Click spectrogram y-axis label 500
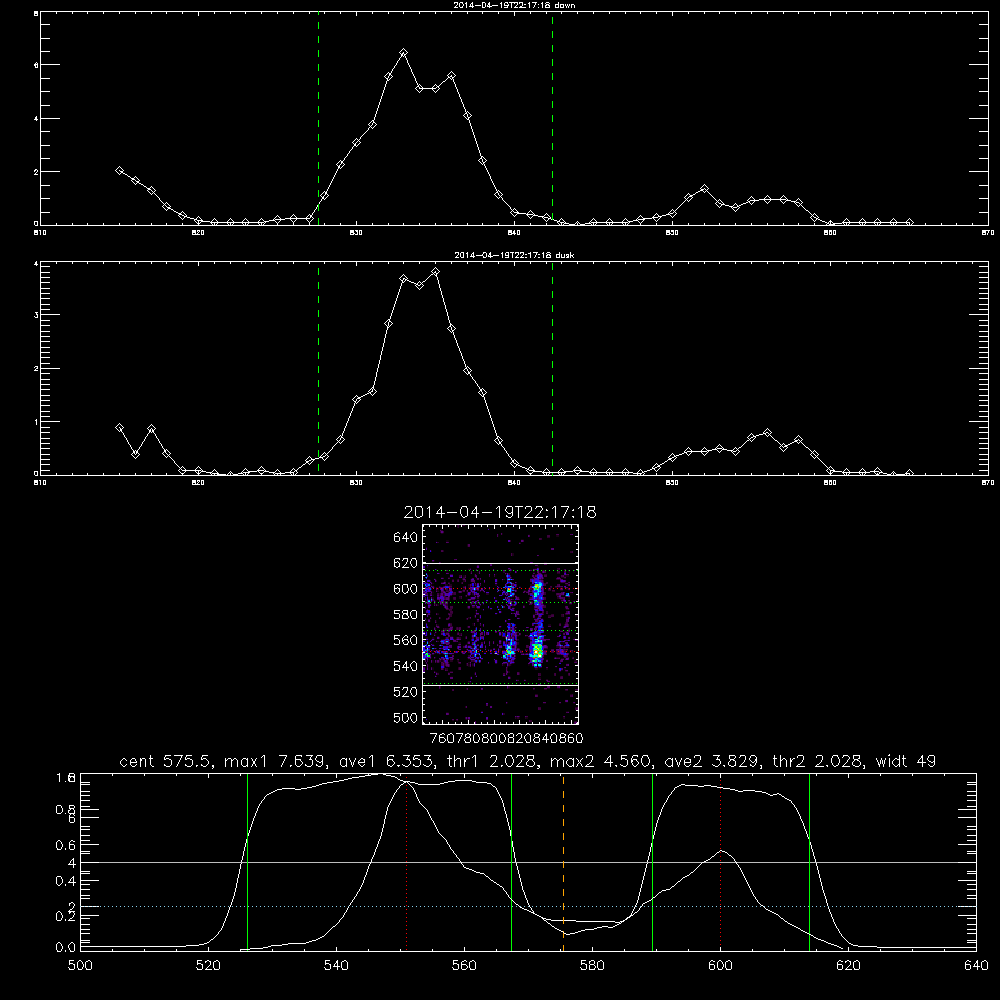The image size is (1000, 1000). click(406, 717)
